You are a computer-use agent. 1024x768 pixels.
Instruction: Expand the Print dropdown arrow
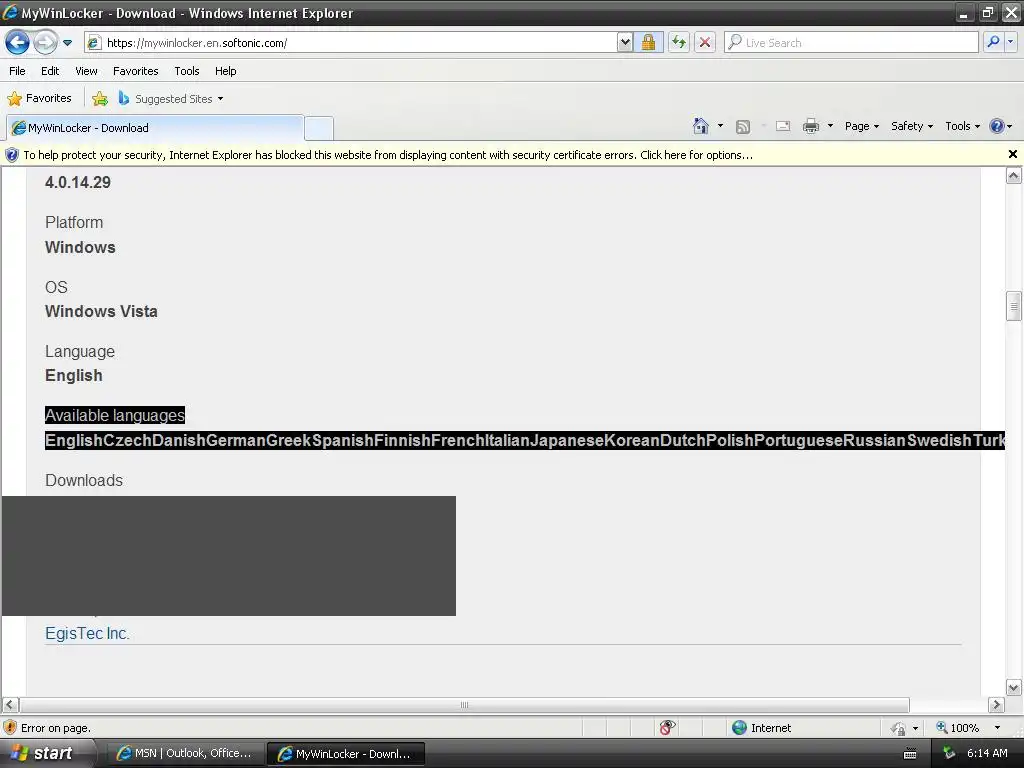click(x=830, y=126)
